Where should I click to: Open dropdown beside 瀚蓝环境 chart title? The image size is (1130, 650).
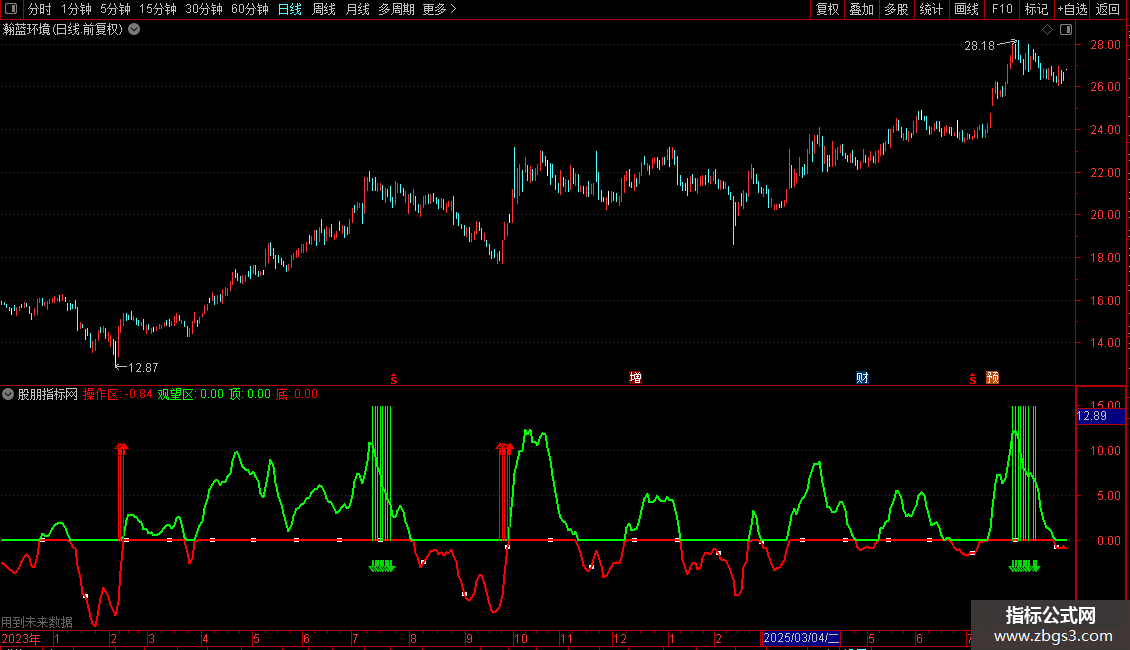coord(134,30)
